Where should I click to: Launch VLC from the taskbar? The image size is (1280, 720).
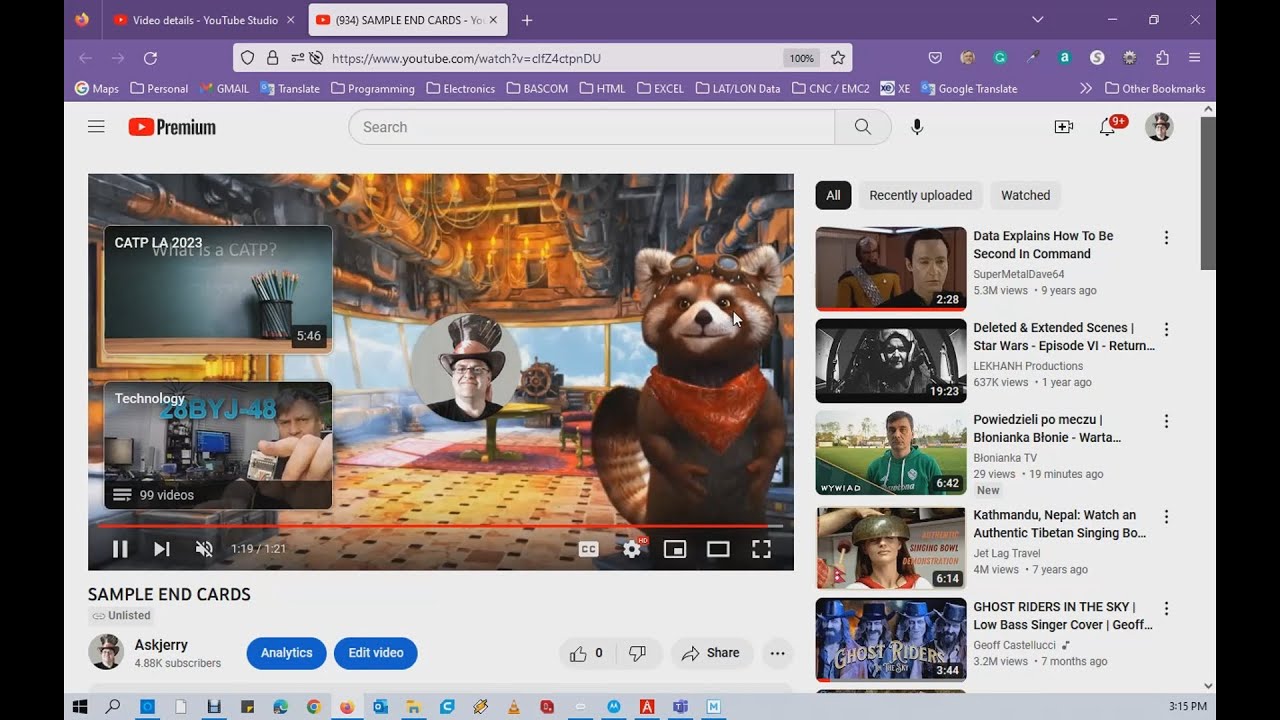pyautogui.click(x=514, y=706)
